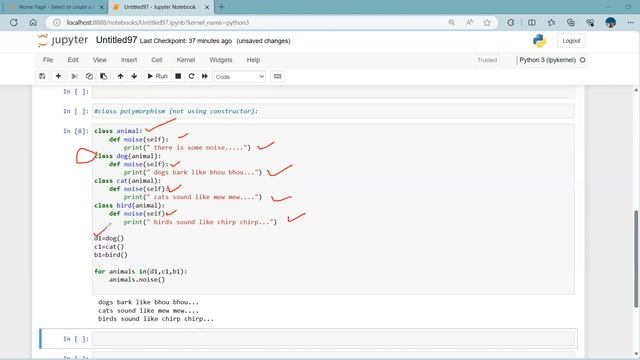Interrupt the kernel with the stop icon
The image size is (640, 360).
(x=178, y=76)
